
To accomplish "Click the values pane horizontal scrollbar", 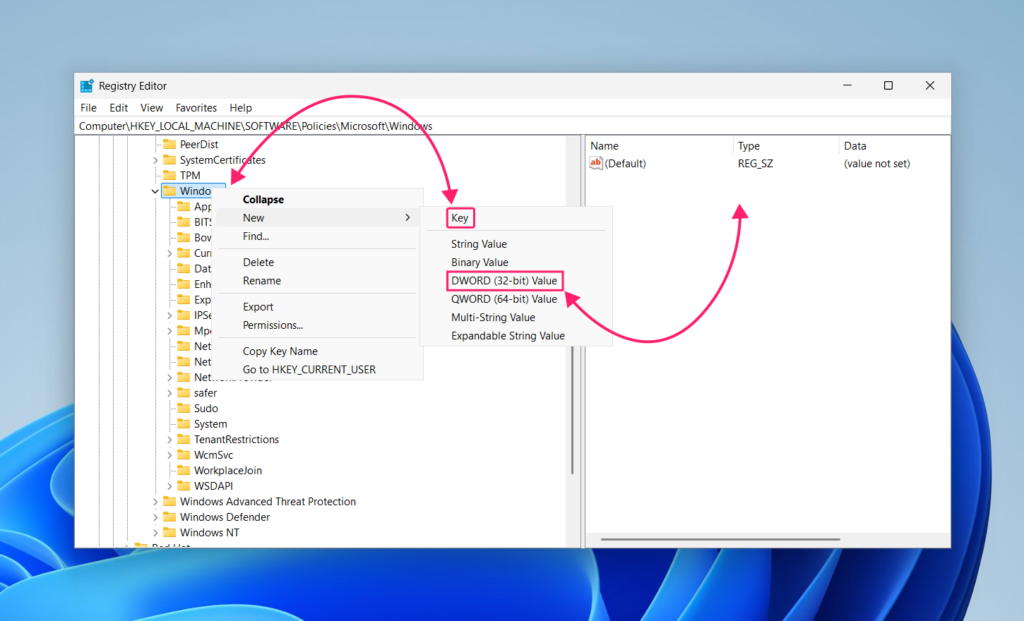I will click(x=720, y=539).
